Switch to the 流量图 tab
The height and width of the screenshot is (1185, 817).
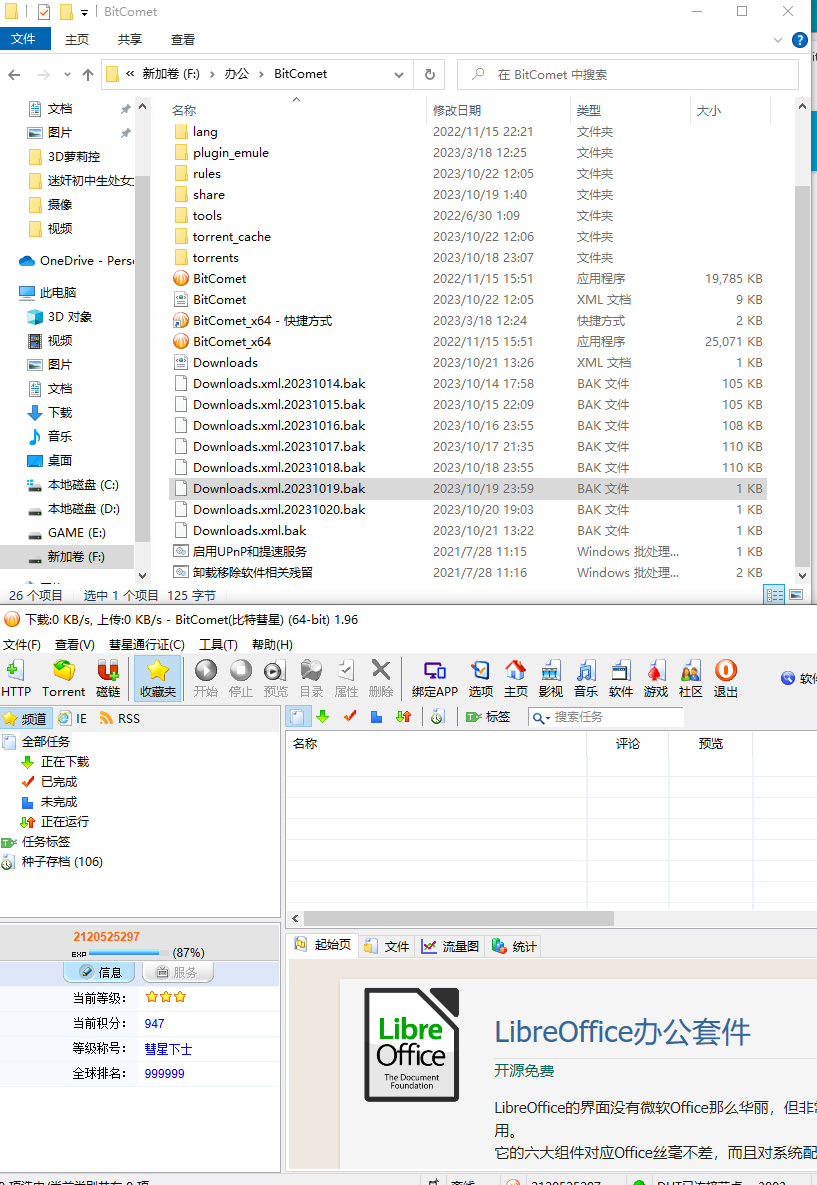[x=450, y=946]
